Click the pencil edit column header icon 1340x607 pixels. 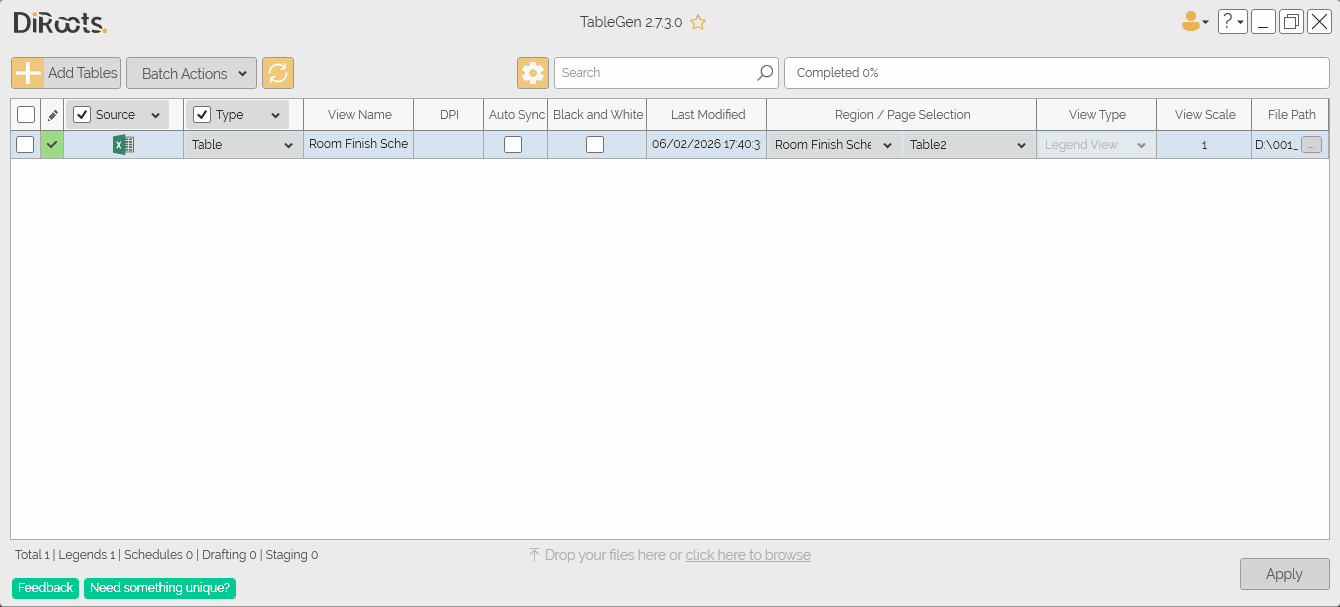52,115
